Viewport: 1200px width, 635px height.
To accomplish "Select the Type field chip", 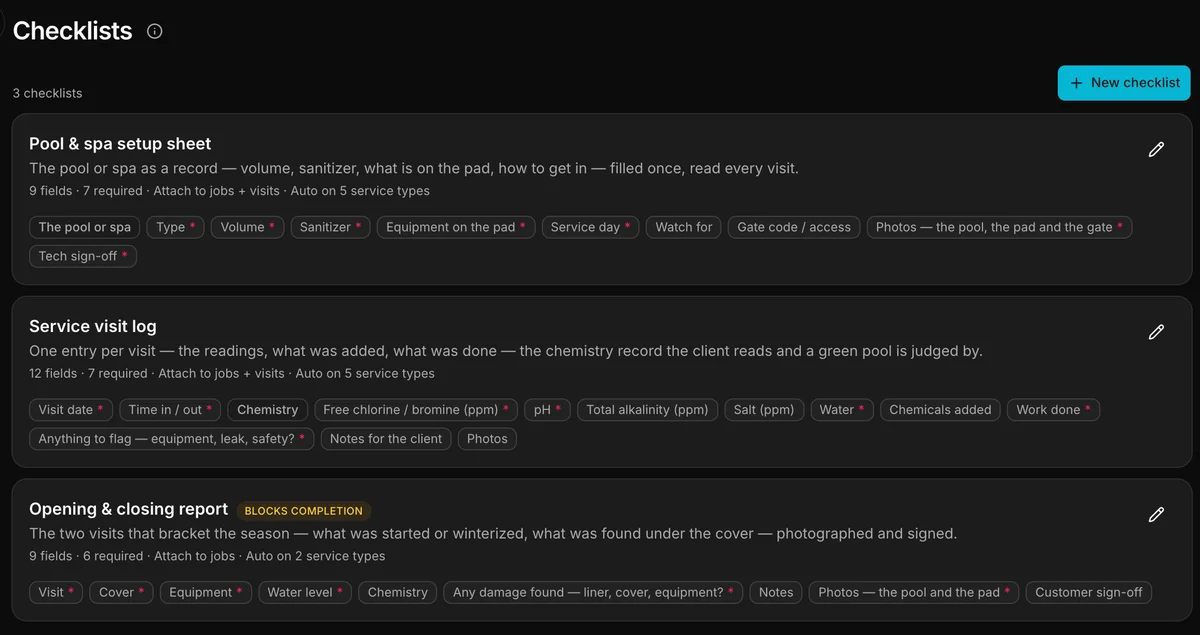I will [176, 227].
